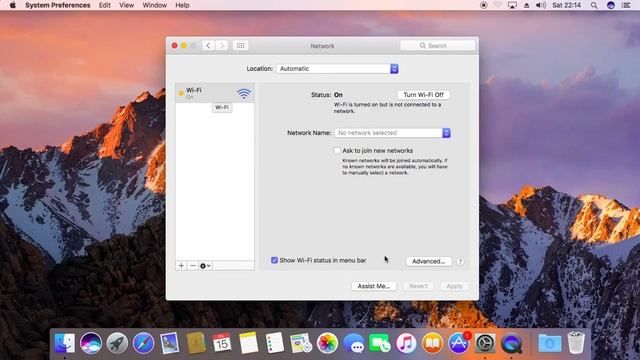Viewport: 640px width, 360px height.
Task: Open the Network Name dropdown
Action: [392, 133]
